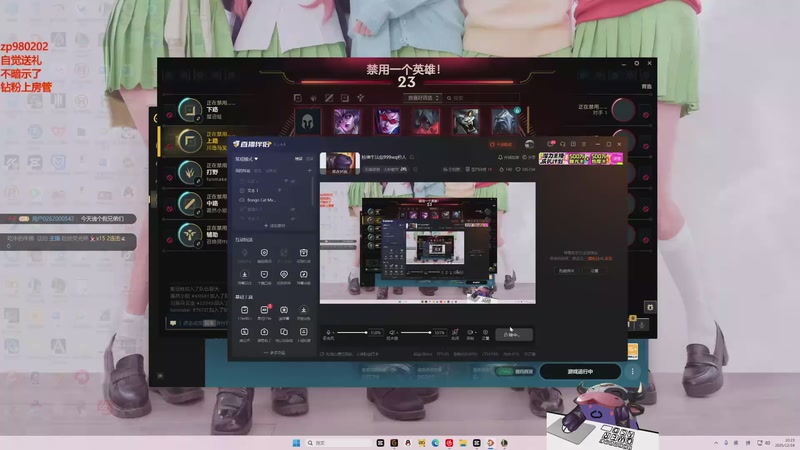The height and width of the screenshot is (450, 800).
Task: Open the three-dot menu beside 游戏运行中
Action: [x=633, y=371]
